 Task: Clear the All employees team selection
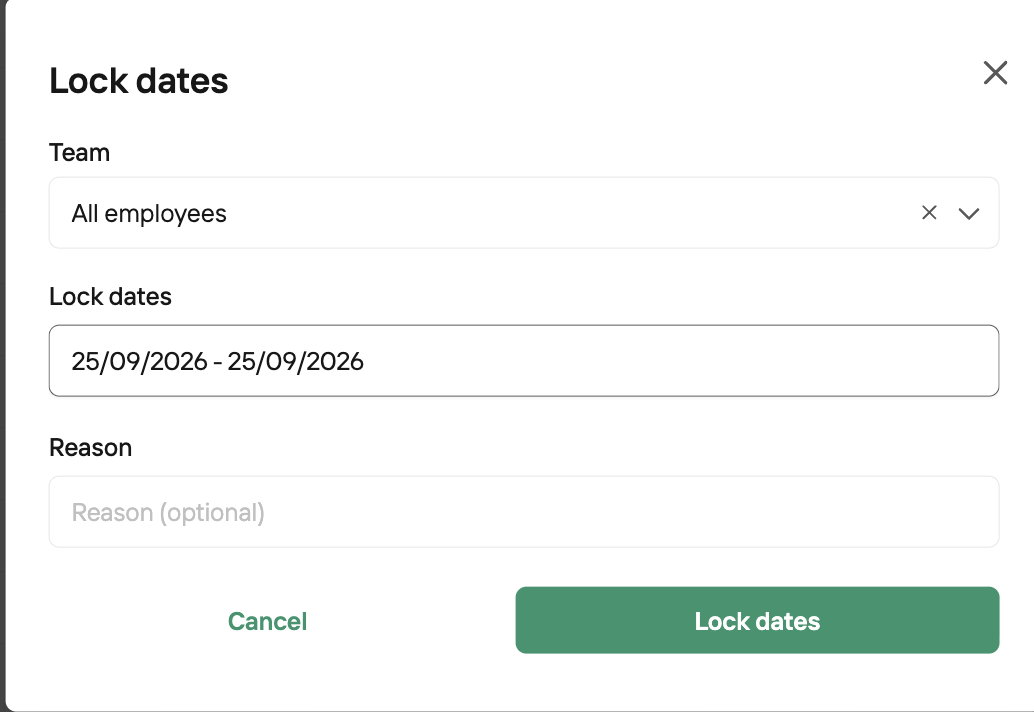pyautogui.click(x=929, y=212)
